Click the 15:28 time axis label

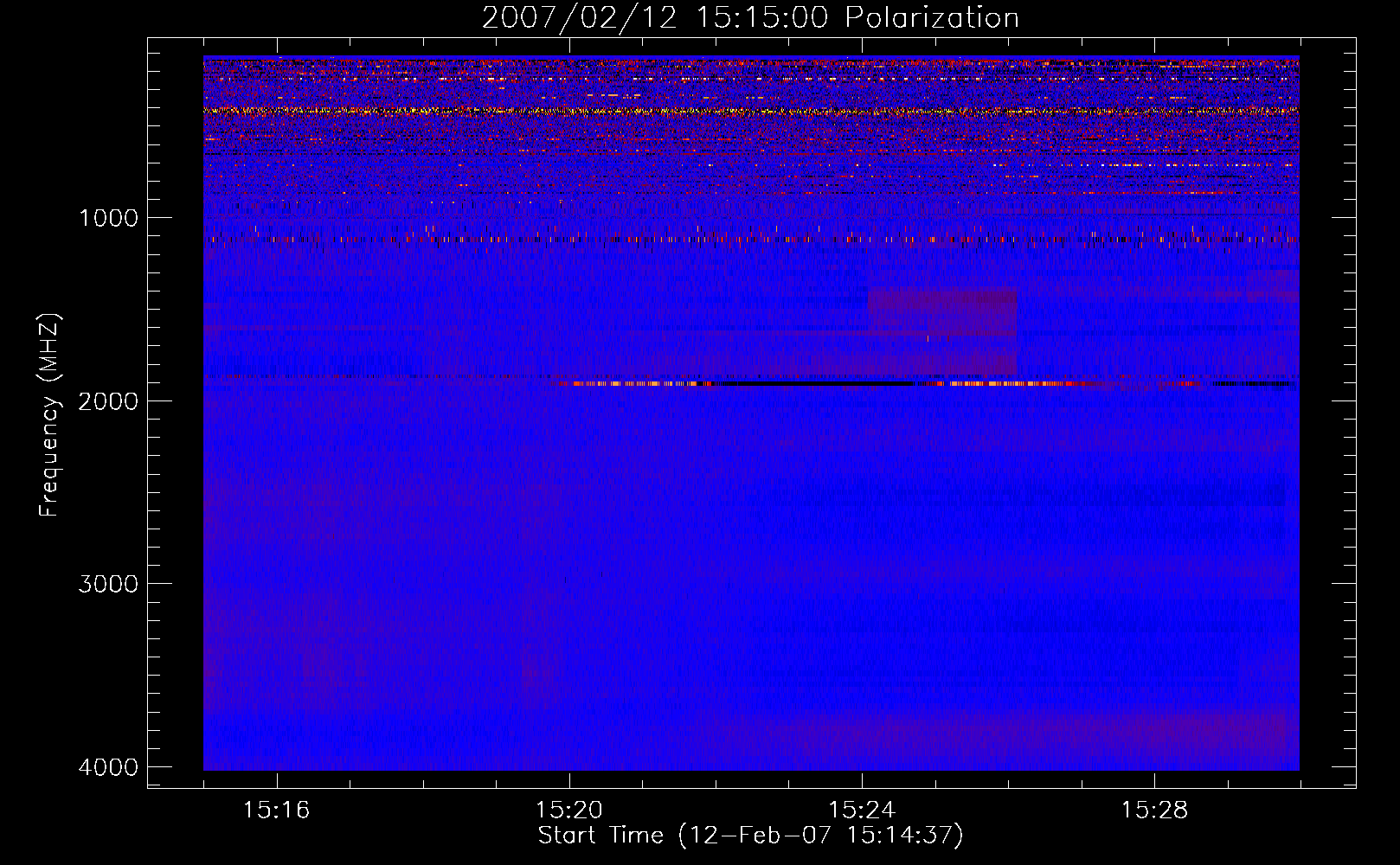(x=1154, y=811)
